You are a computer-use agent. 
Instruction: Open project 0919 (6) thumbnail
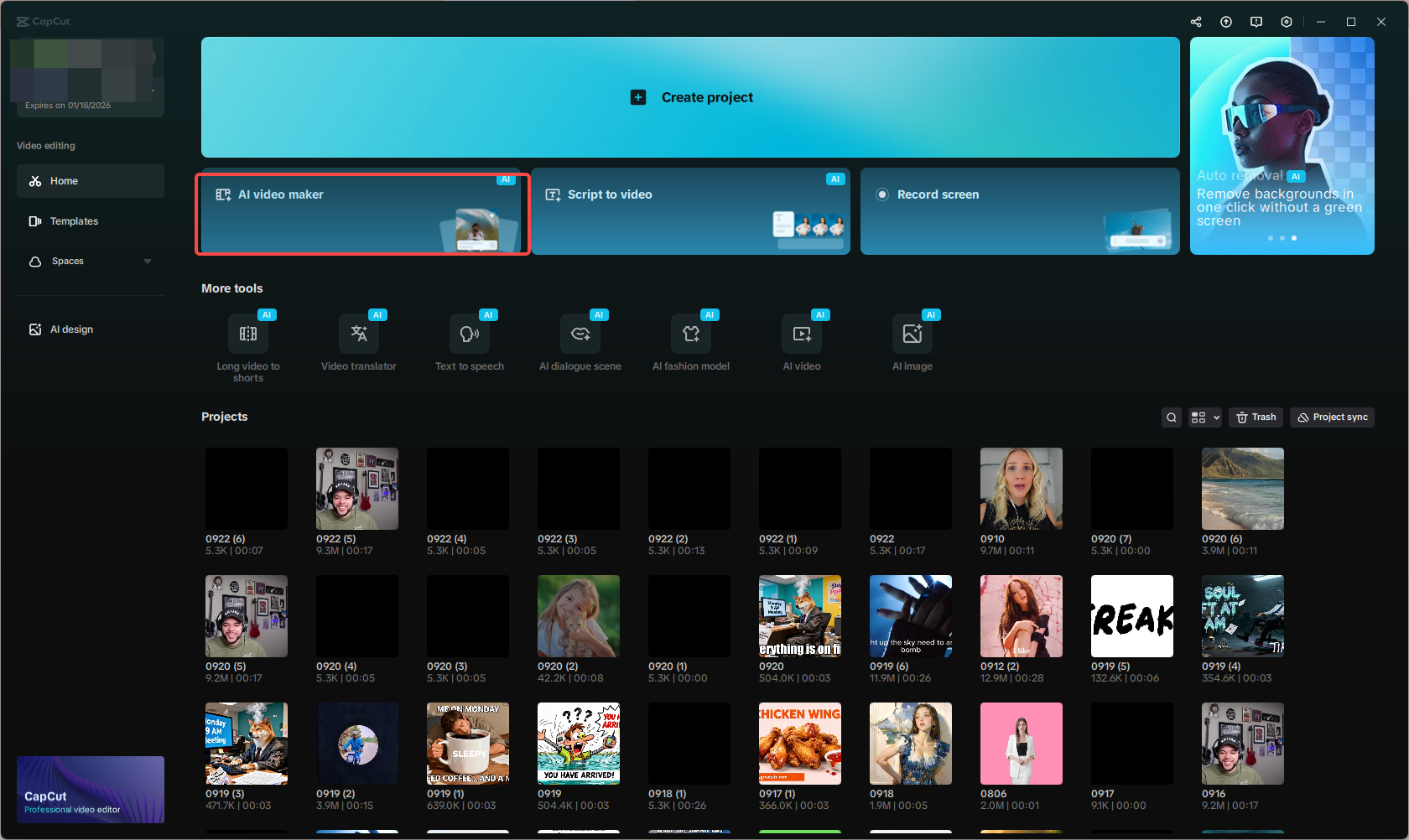pos(911,616)
